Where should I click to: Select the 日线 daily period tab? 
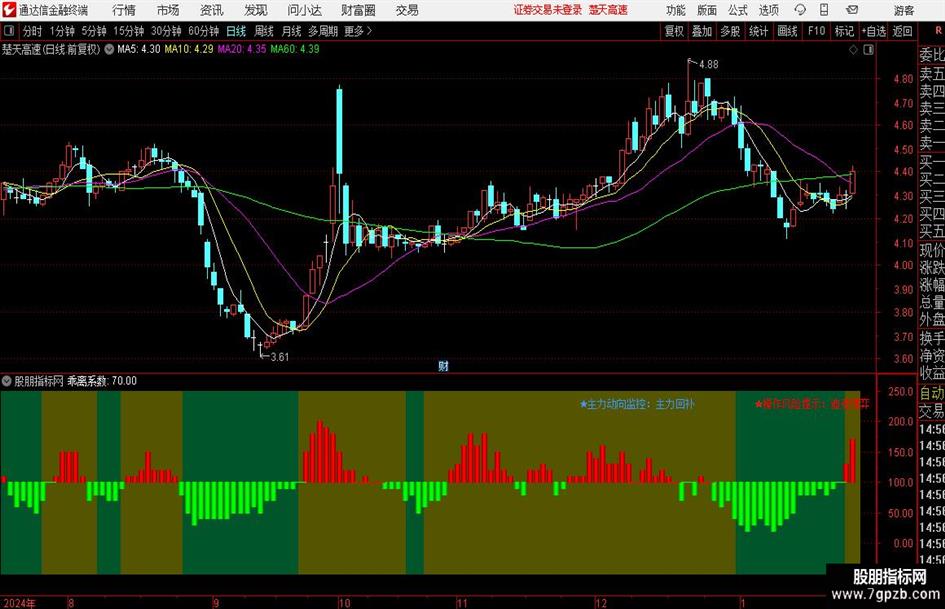pyautogui.click(x=236, y=31)
